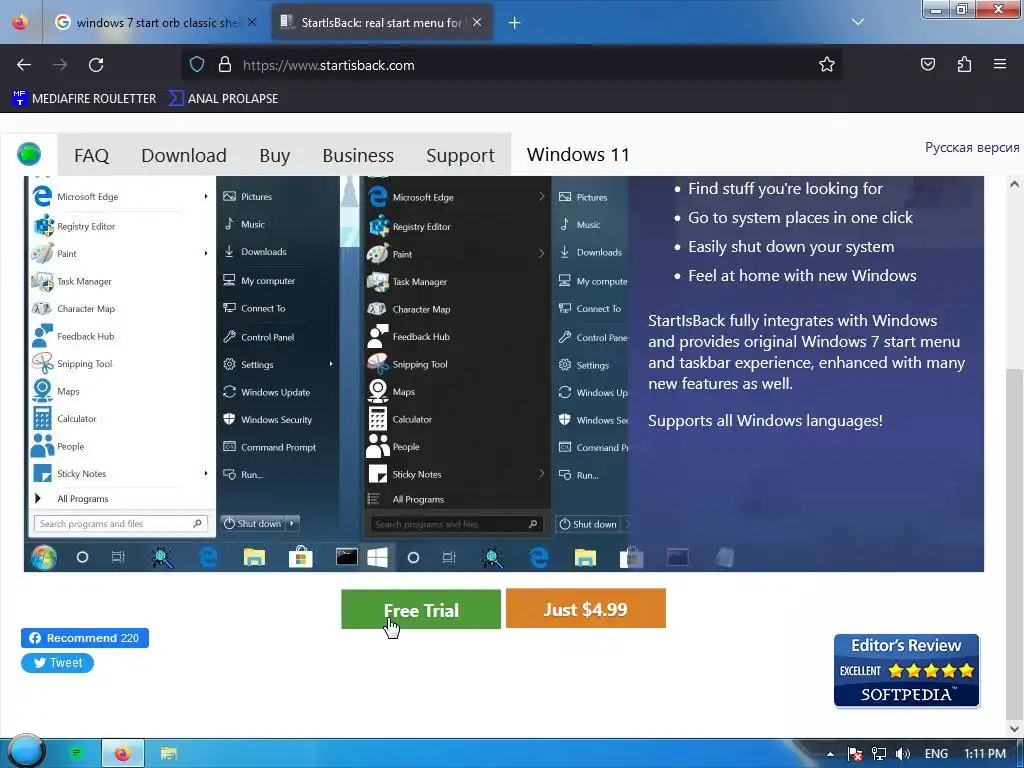Open the MEDIAFIRE ROULETTER bookmark
The image size is (1024, 768).
(x=84, y=99)
